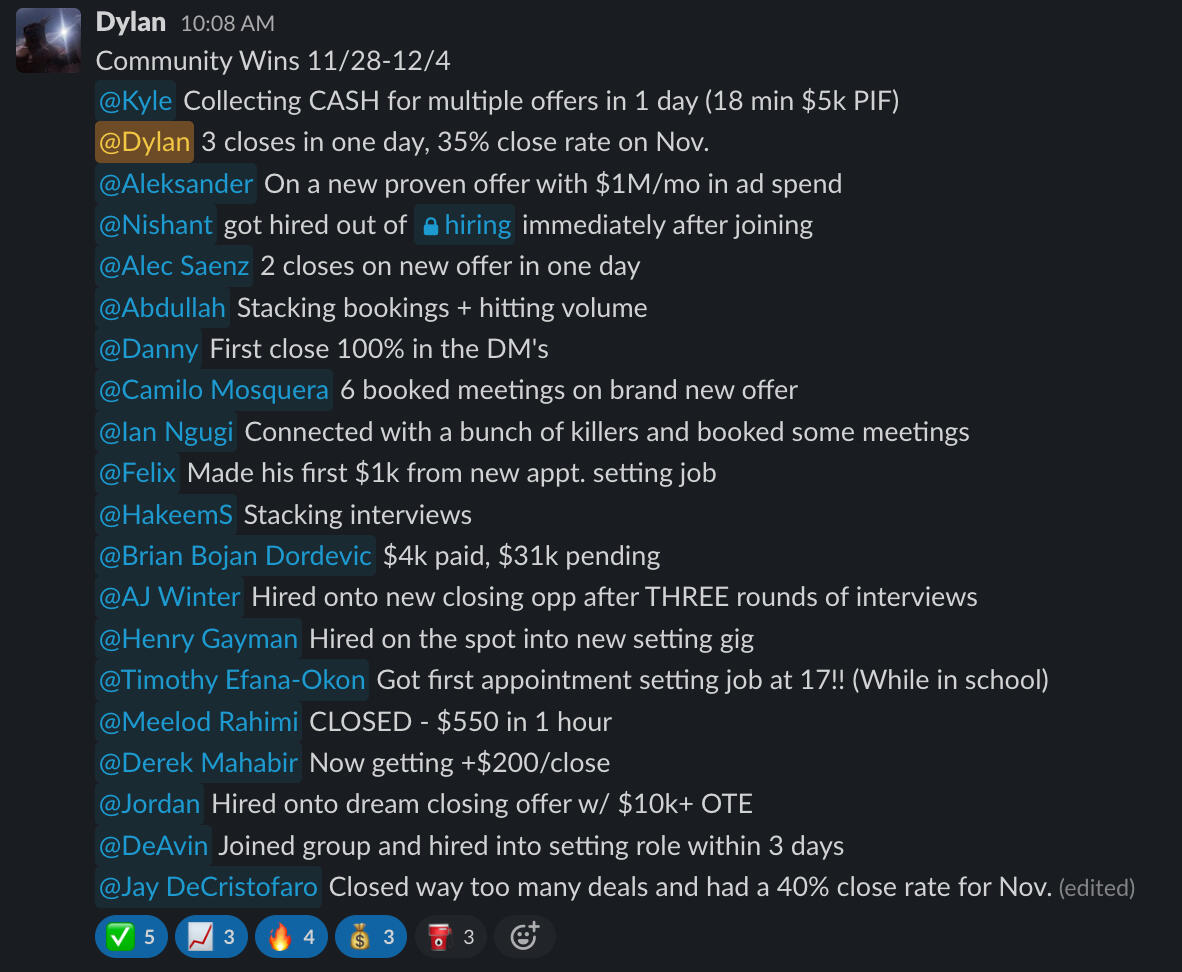Click Dylan's profile avatar
The image size is (1182, 972).
(48, 40)
